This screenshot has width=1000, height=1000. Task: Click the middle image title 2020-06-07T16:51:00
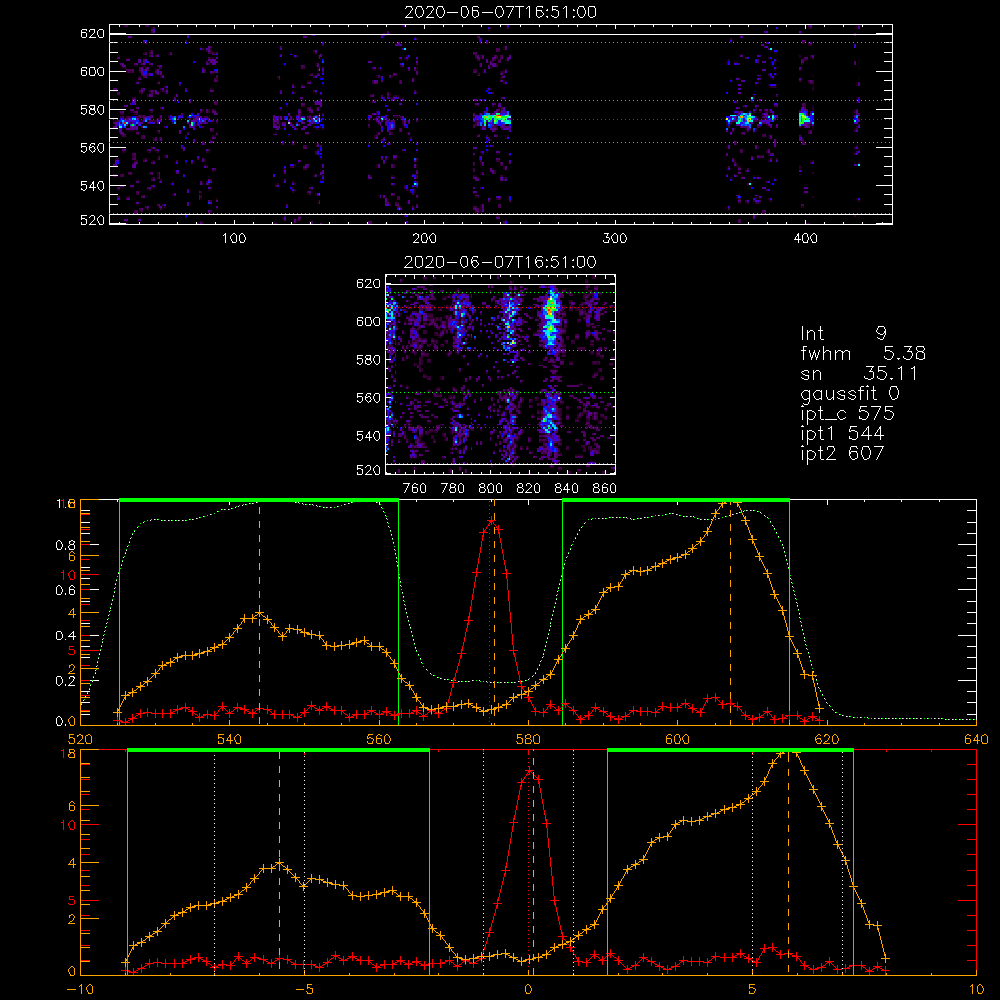(x=500, y=262)
